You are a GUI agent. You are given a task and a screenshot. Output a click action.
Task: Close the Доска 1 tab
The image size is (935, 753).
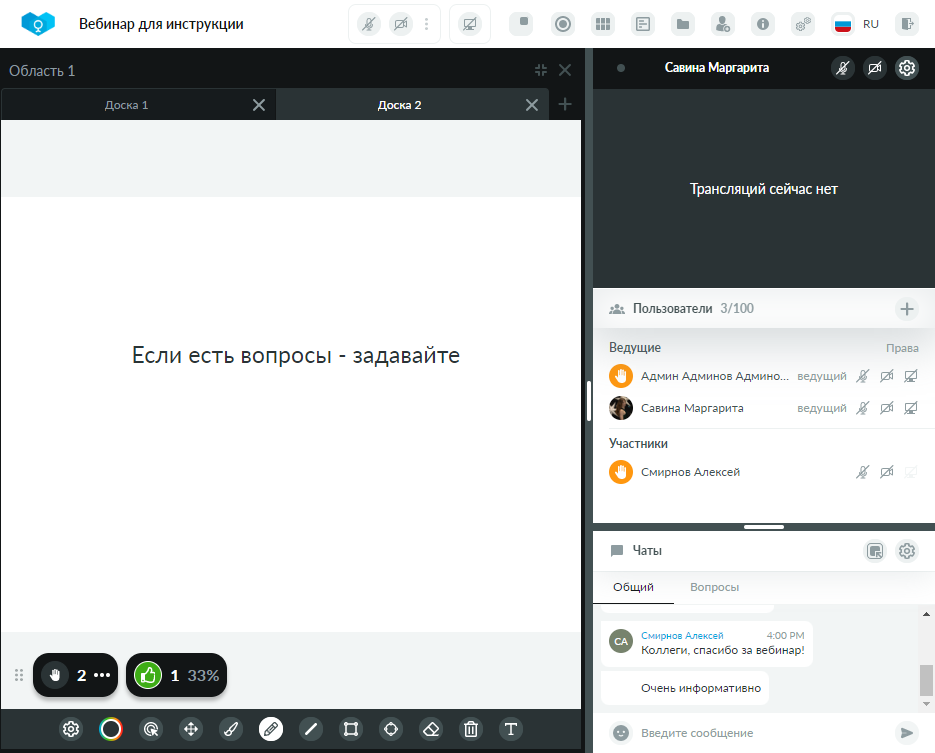(259, 105)
